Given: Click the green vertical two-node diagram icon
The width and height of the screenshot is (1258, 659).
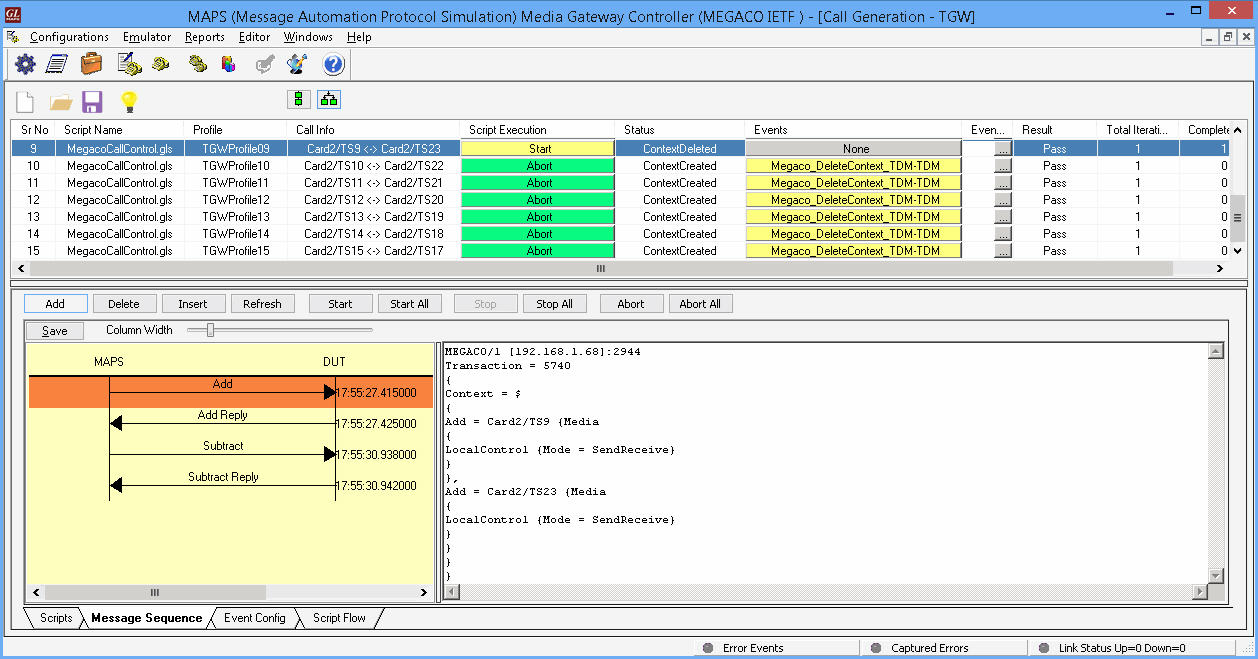Looking at the screenshot, I should (298, 99).
